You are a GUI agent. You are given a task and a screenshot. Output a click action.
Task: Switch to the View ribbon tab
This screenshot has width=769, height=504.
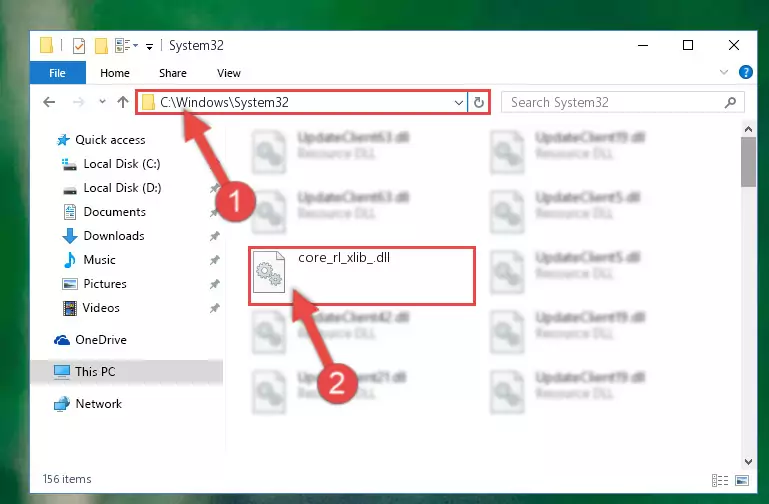click(x=229, y=73)
